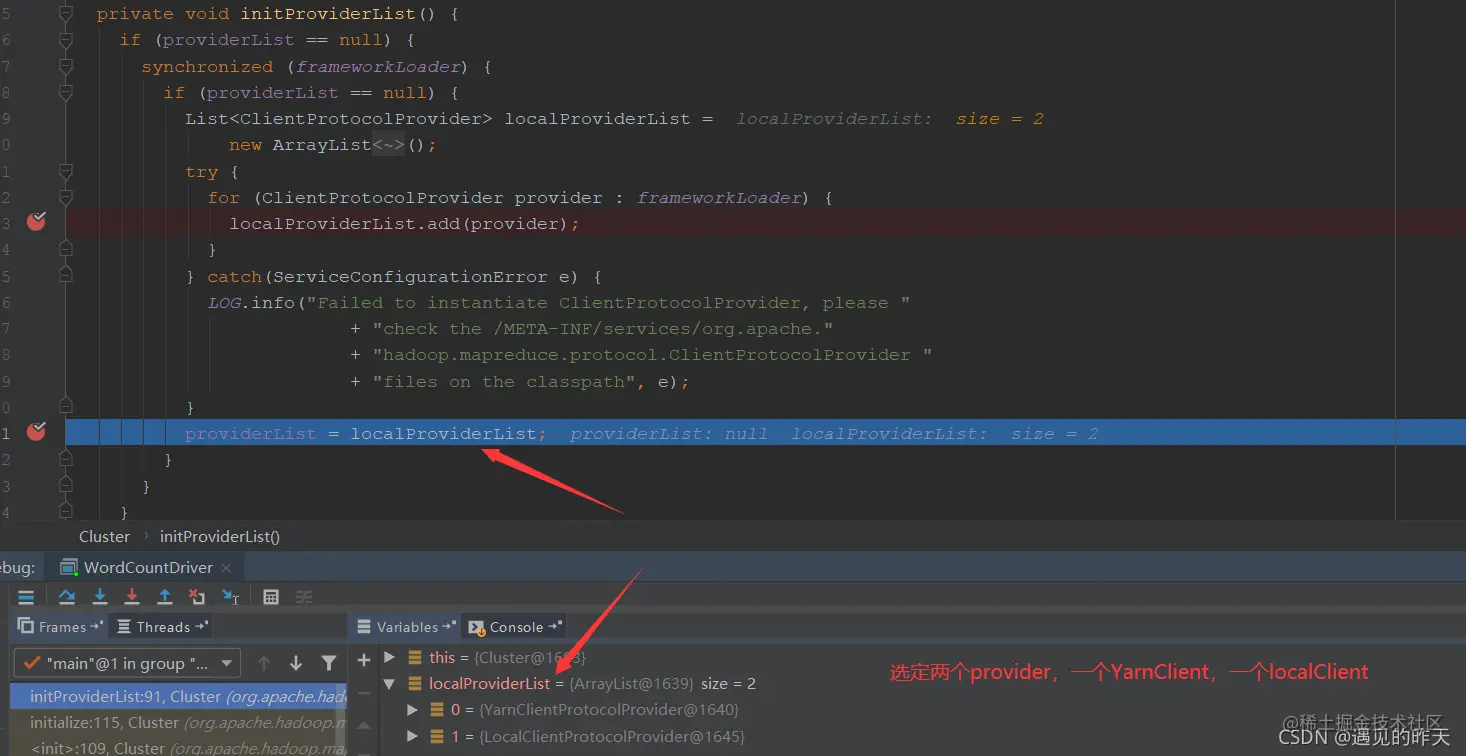Click the Drop Frame icon
The height and width of the screenshot is (756, 1466).
197,597
